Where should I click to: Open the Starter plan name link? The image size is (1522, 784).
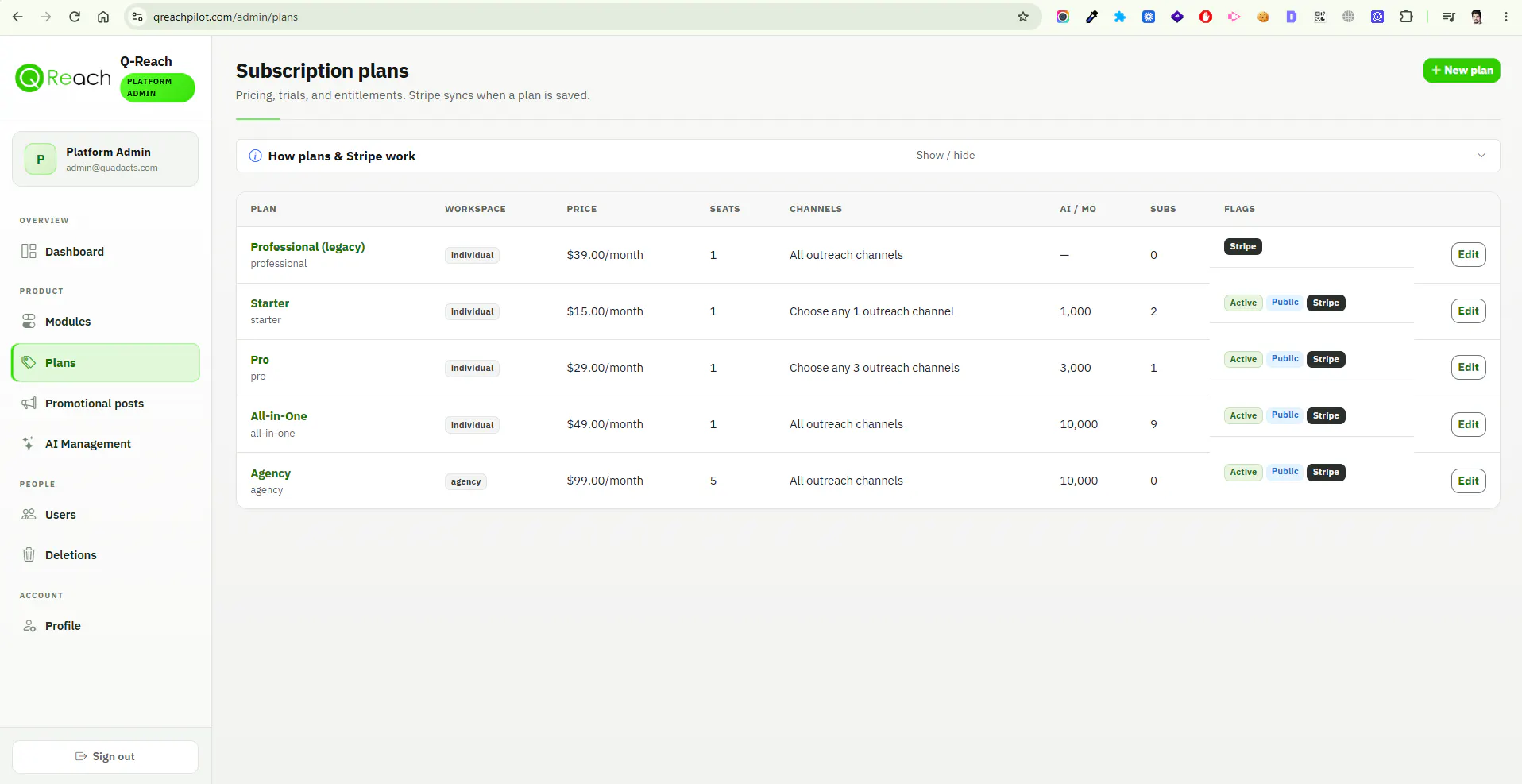pyautogui.click(x=269, y=303)
